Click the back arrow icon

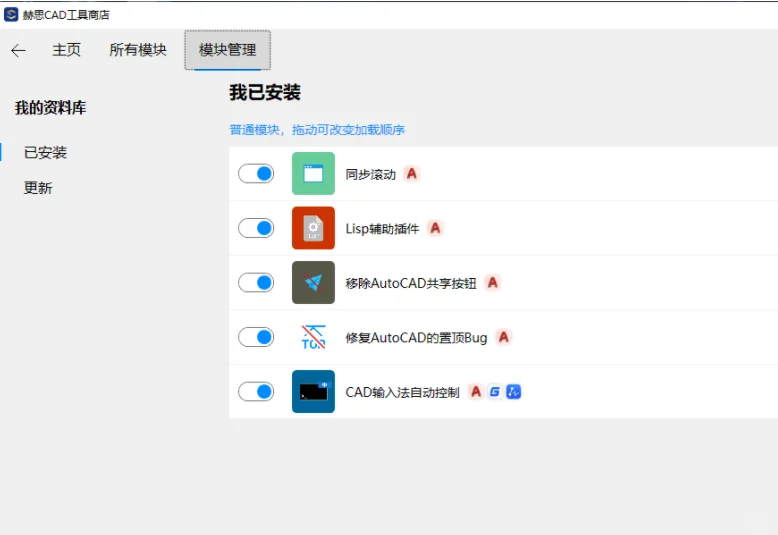pyautogui.click(x=18, y=50)
